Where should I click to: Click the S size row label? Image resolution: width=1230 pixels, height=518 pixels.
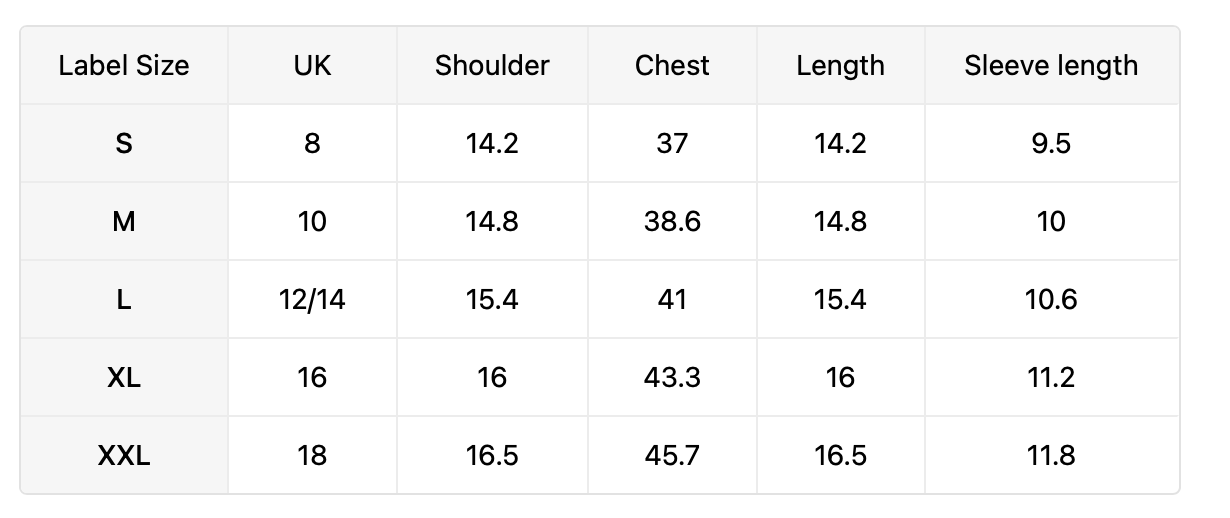coord(124,144)
